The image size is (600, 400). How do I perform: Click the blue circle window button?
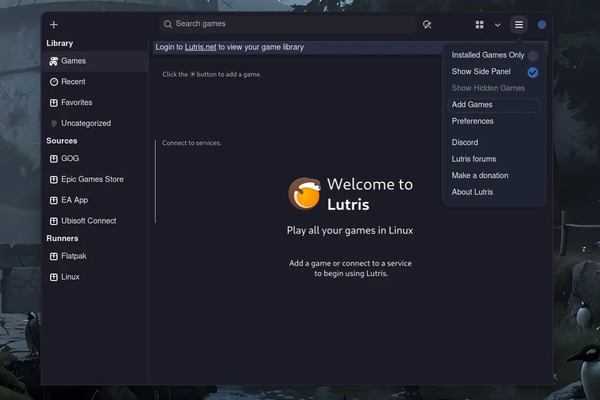541,25
